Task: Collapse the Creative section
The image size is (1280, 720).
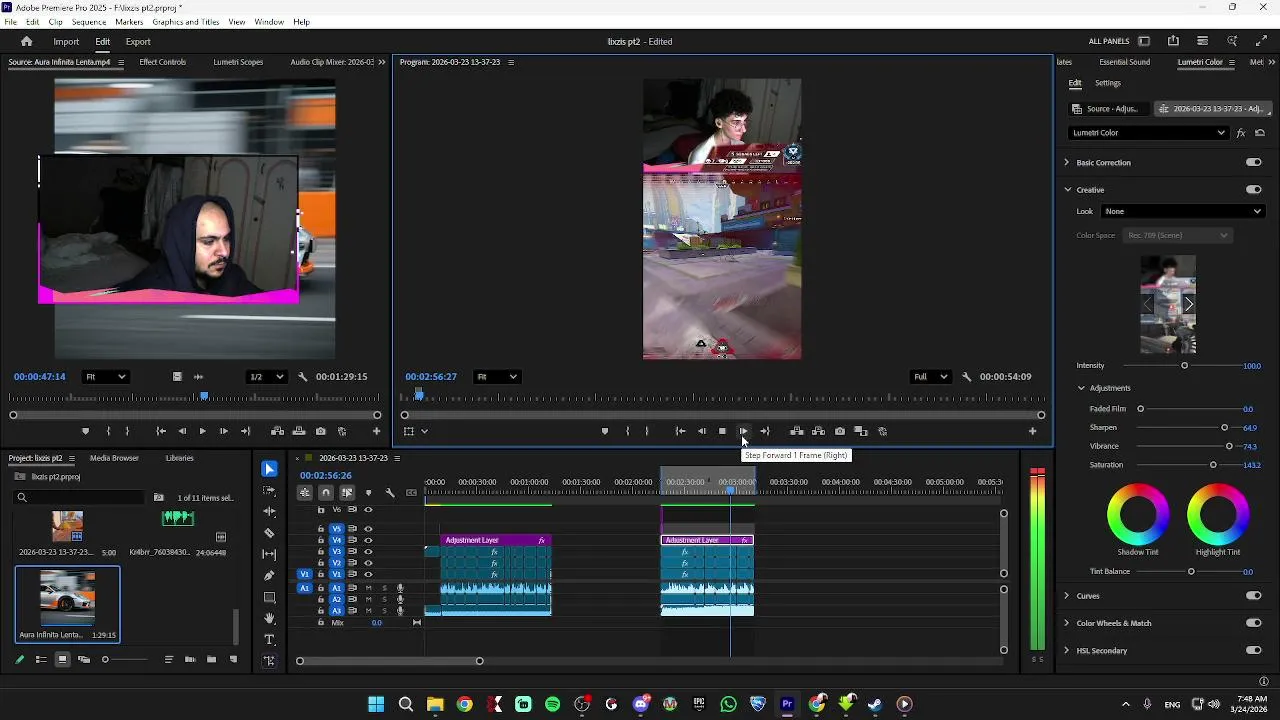Action: click(x=1067, y=190)
